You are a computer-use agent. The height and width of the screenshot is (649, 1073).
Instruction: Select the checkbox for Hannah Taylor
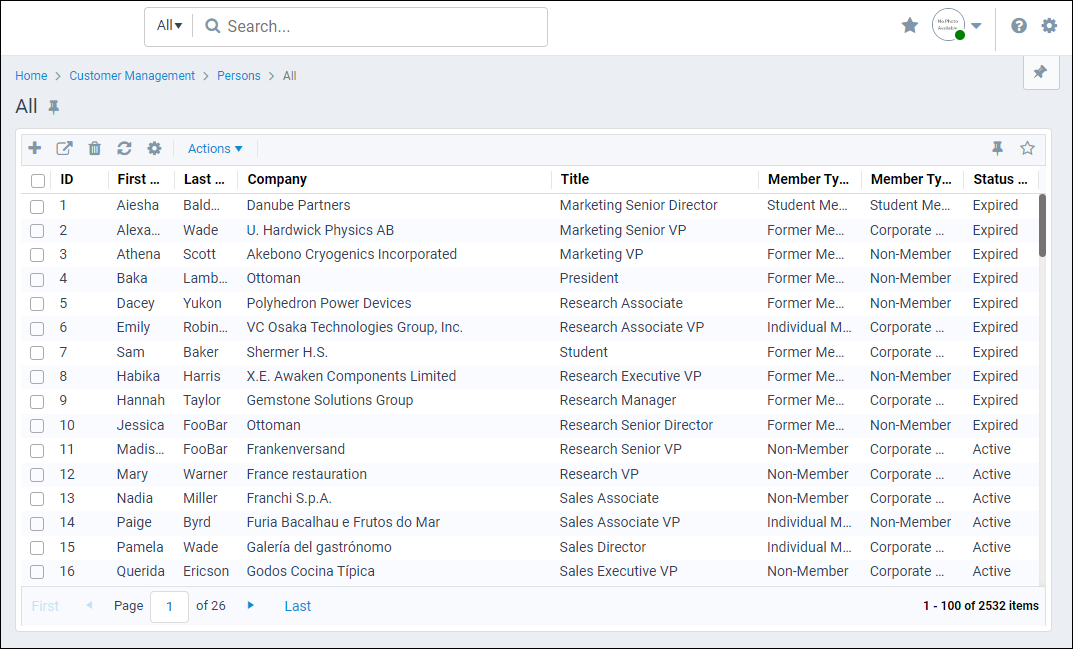pyautogui.click(x=37, y=401)
